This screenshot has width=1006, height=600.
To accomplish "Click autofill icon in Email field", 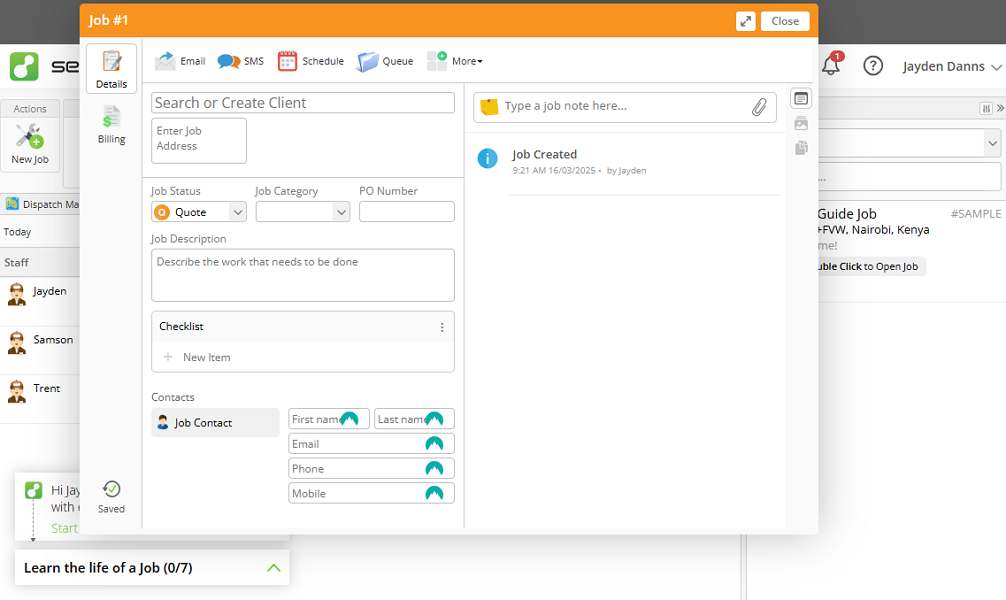I will click(x=434, y=443).
